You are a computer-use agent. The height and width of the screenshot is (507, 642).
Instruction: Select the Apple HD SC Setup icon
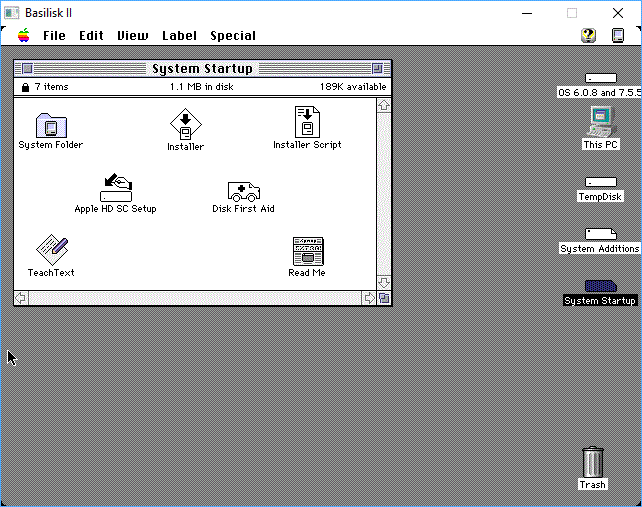point(116,187)
